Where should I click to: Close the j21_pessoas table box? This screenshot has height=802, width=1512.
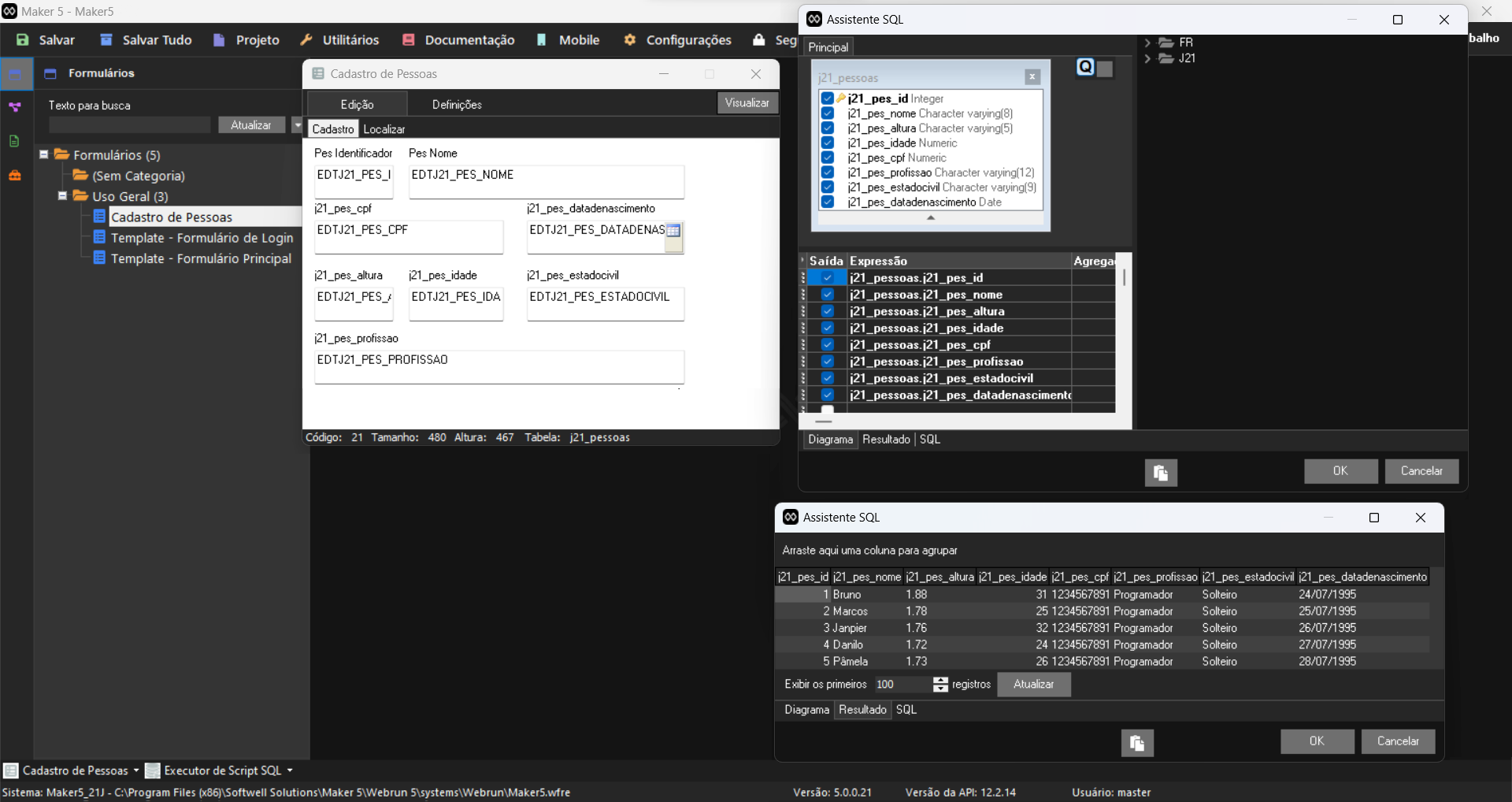pyautogui.click(x=1032, y=77)
